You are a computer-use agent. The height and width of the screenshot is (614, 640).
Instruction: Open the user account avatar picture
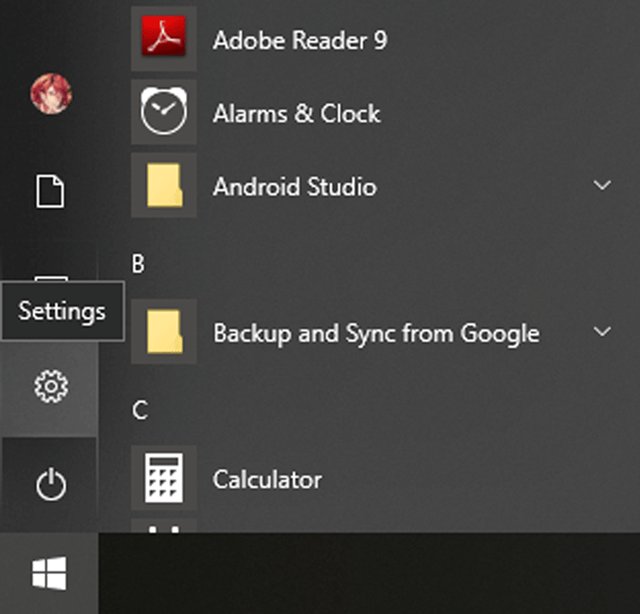51,93
